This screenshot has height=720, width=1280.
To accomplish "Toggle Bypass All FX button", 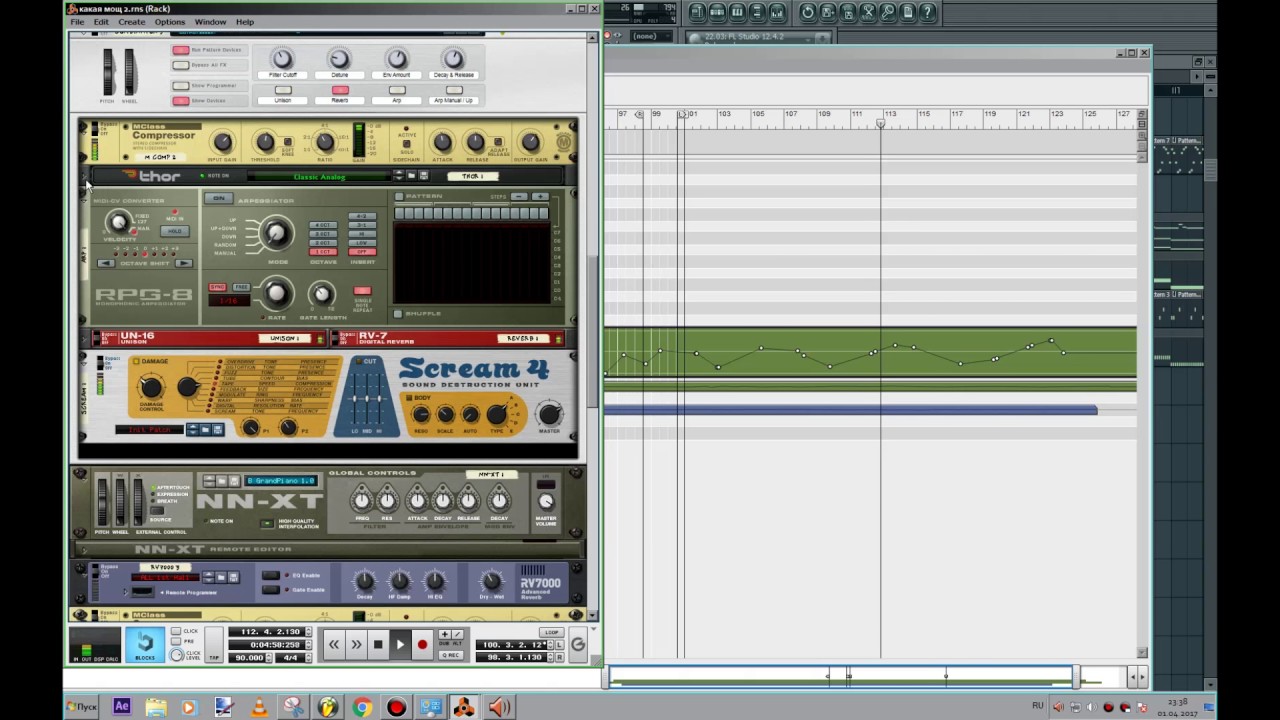I will [x=181, y=66].
